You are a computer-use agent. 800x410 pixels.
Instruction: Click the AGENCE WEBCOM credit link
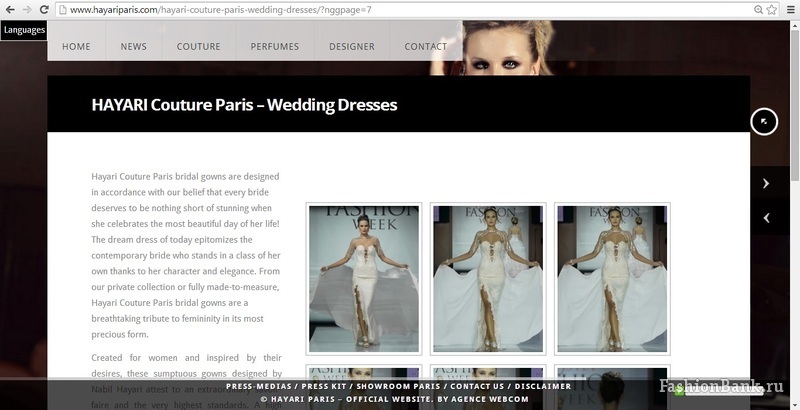(489, 399)
